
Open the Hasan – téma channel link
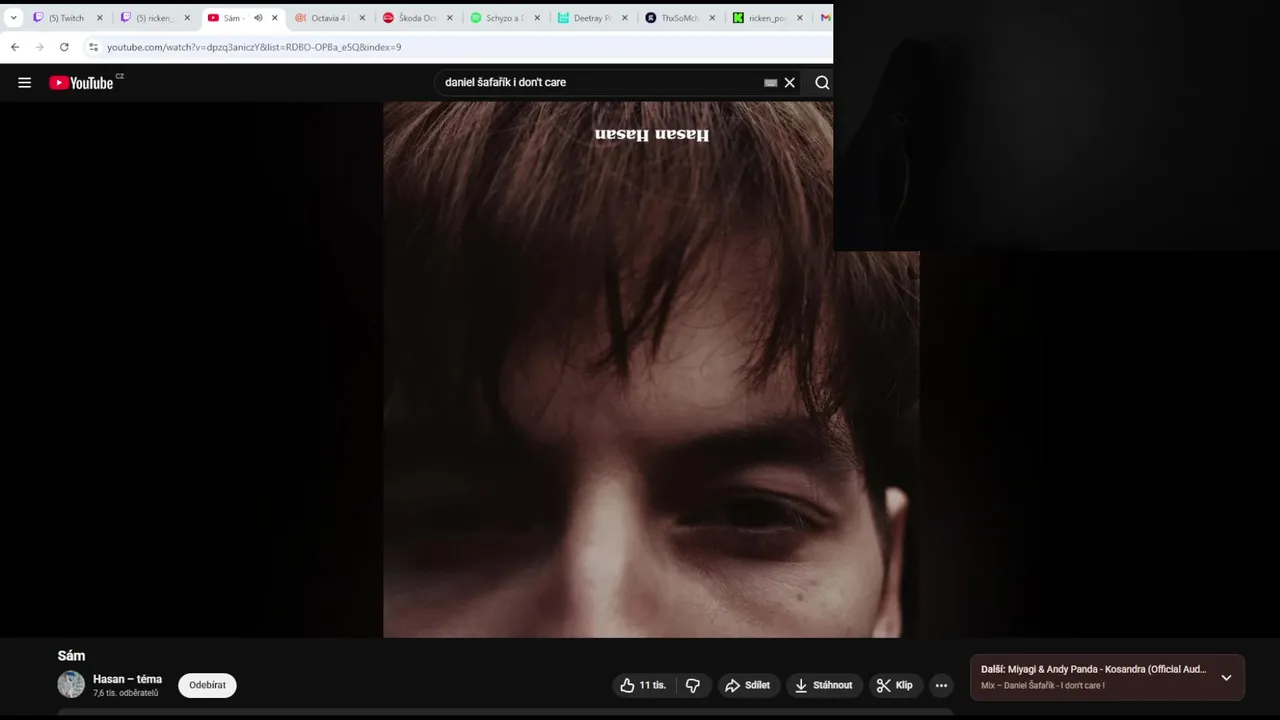click(x=127, y=679)
